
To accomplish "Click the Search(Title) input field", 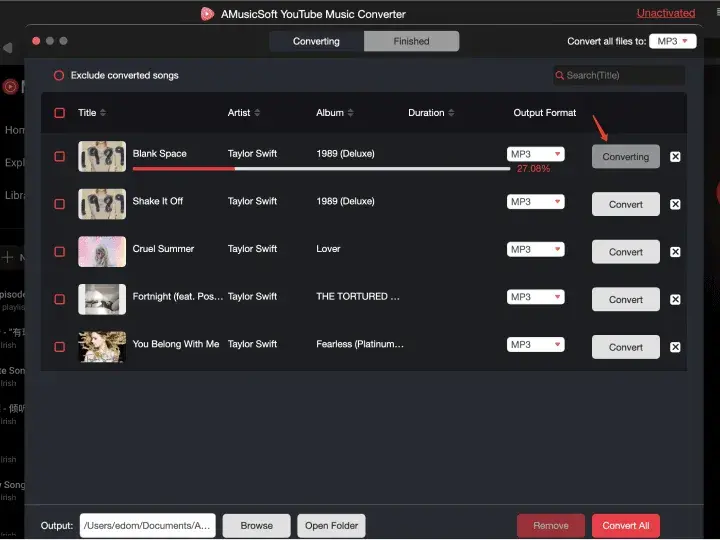I will click(x=619, y=75).
